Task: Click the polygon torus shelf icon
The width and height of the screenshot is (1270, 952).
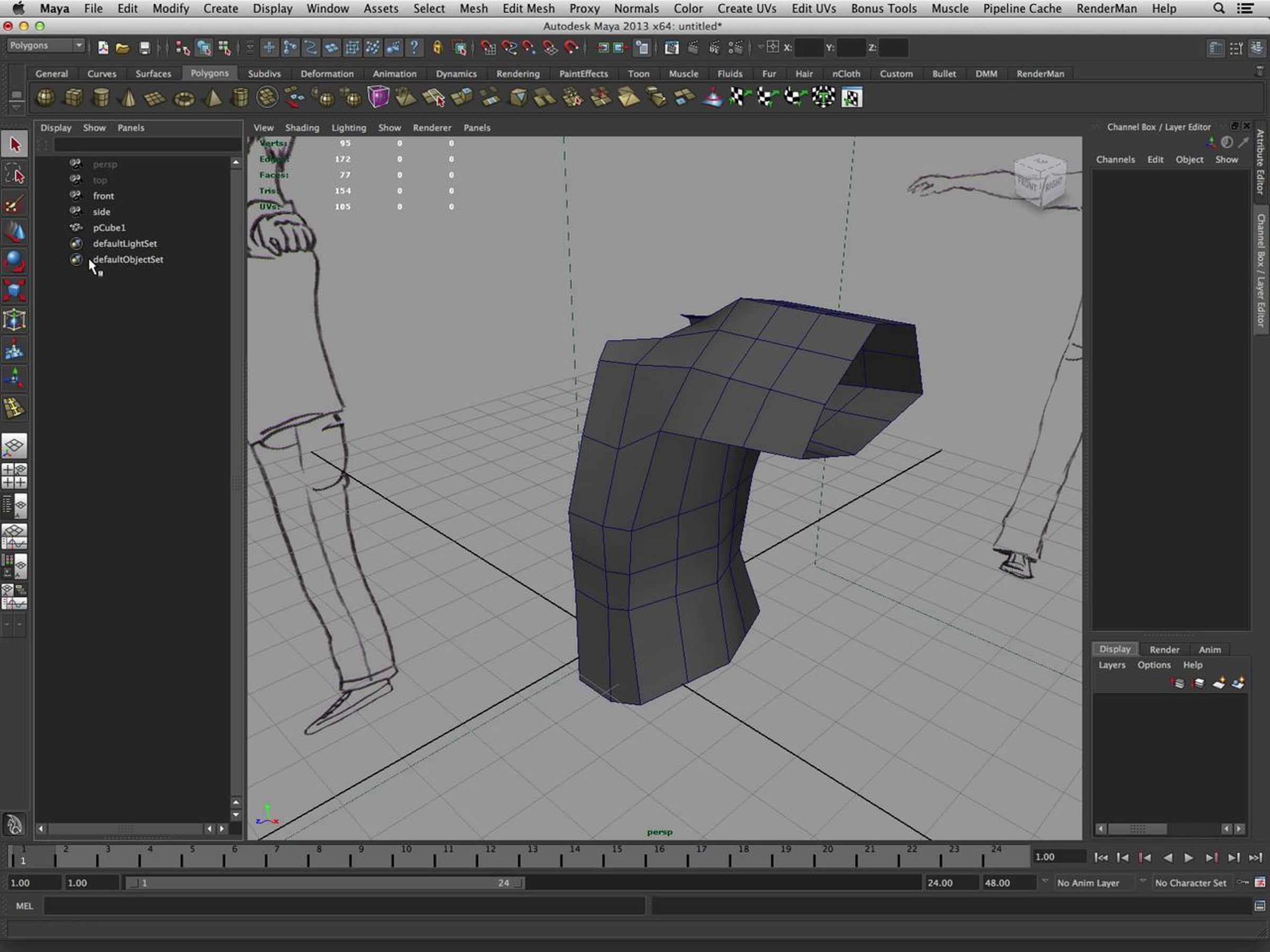Action: coord(184,99)
